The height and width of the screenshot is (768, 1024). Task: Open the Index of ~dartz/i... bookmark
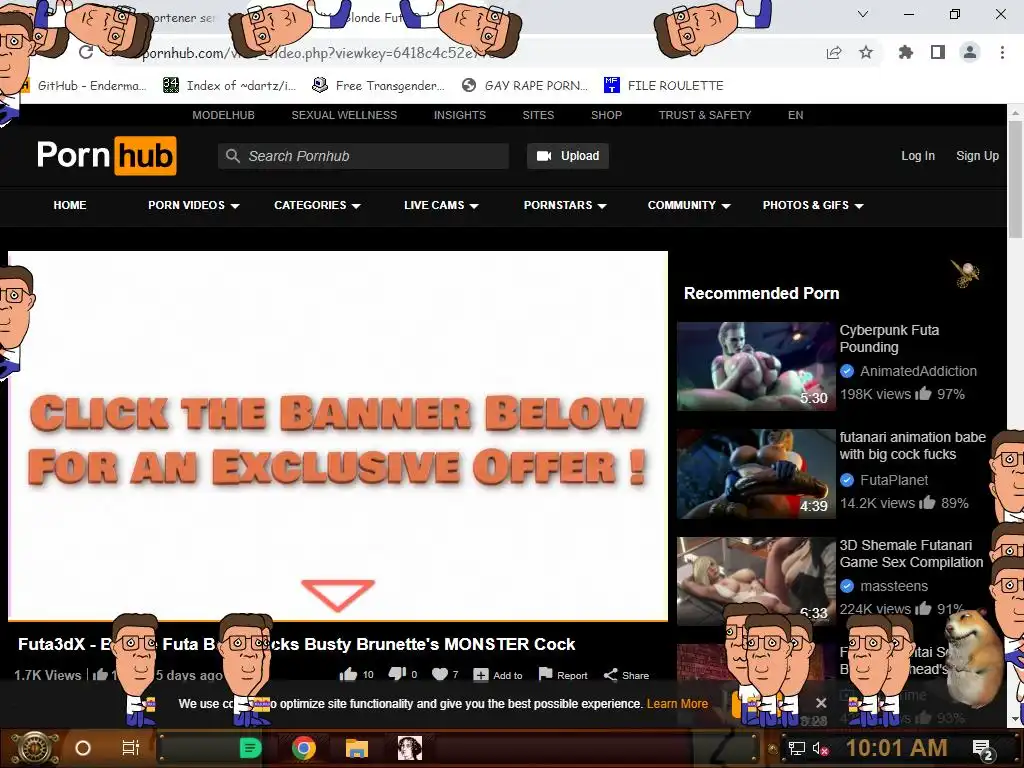click(230, 86)
